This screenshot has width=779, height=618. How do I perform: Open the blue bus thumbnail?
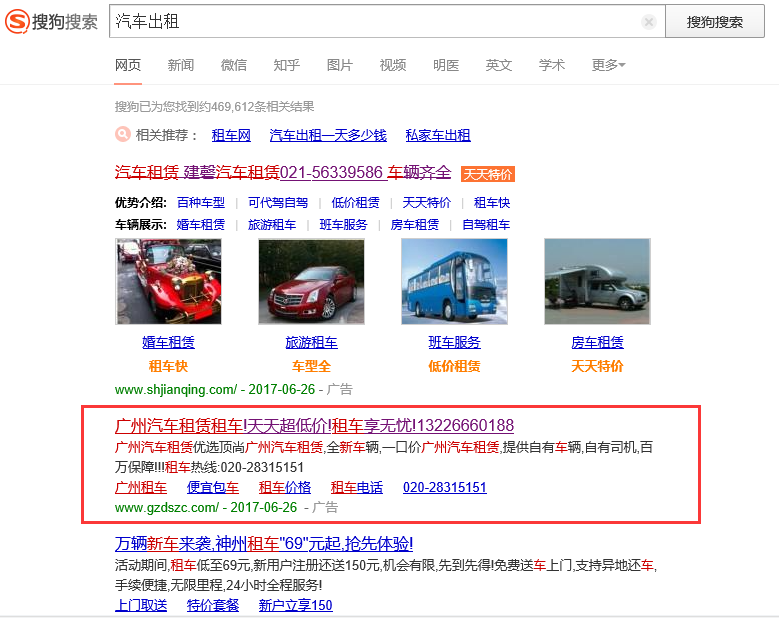click(455, 282)
